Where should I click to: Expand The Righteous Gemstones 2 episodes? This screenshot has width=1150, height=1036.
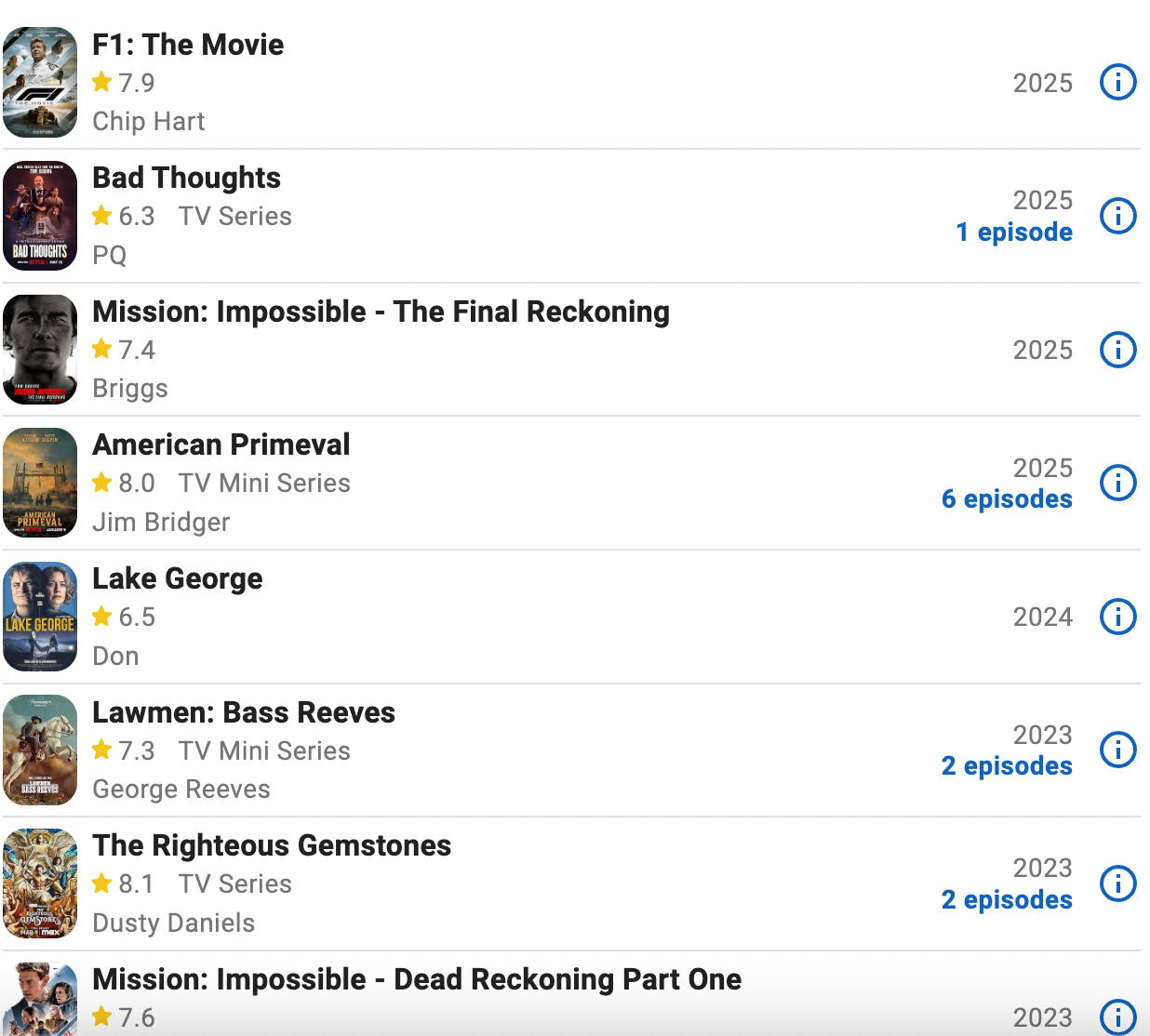1007,900
